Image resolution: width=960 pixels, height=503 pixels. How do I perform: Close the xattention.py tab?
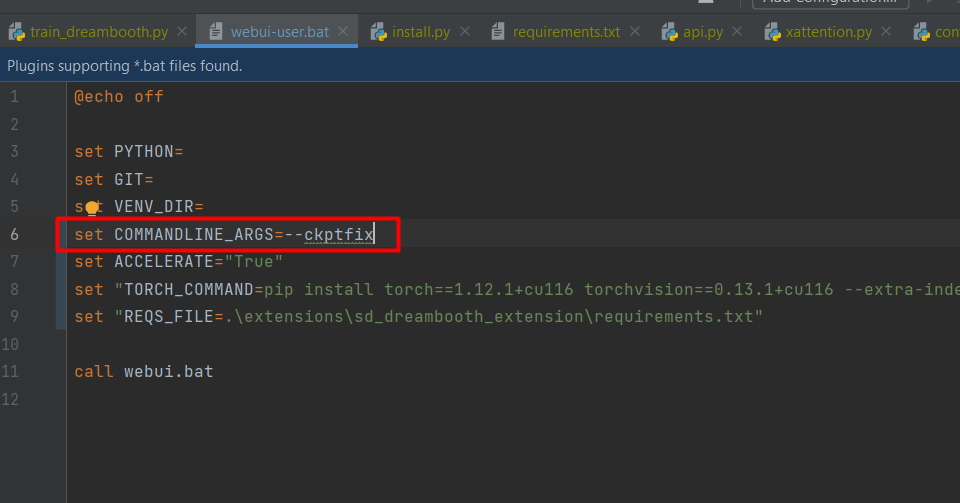click(x=886, y=31)
